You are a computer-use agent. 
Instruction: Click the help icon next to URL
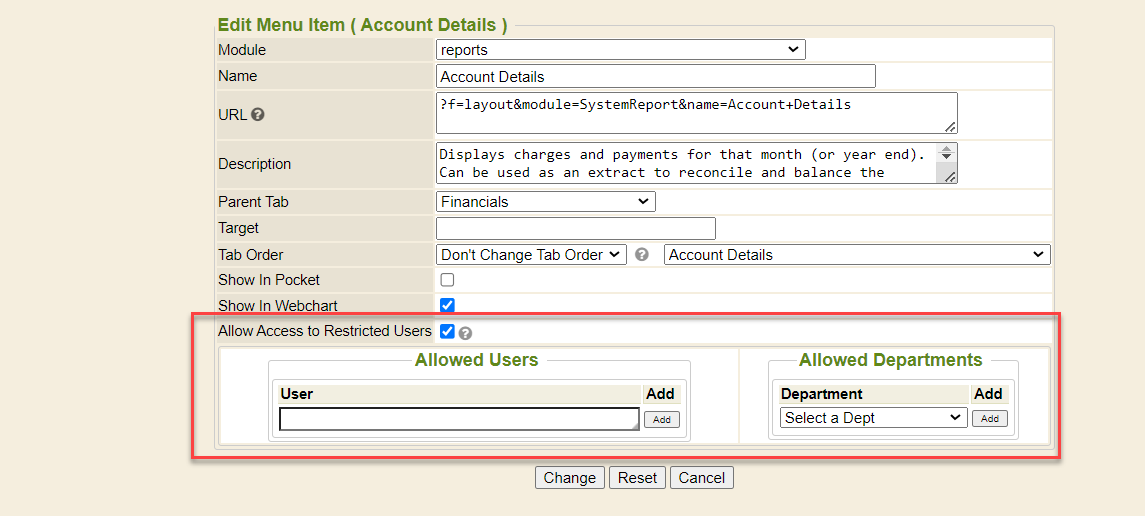tap(258, 115)
